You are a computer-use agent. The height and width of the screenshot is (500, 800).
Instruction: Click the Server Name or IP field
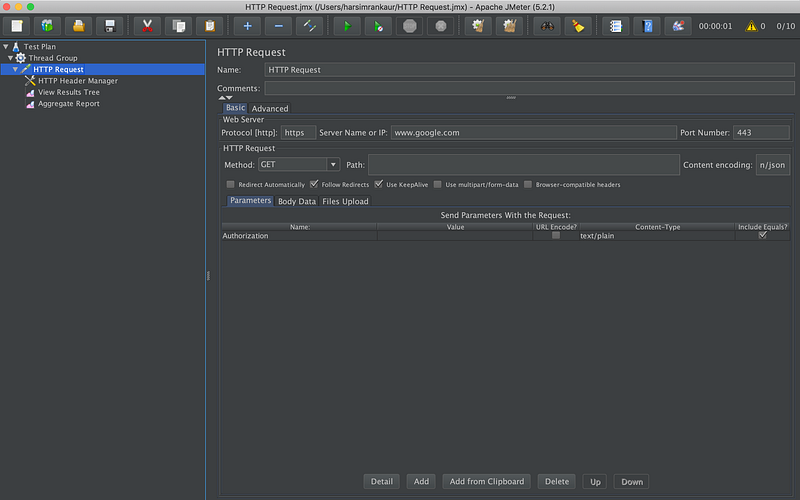(533, 132)
